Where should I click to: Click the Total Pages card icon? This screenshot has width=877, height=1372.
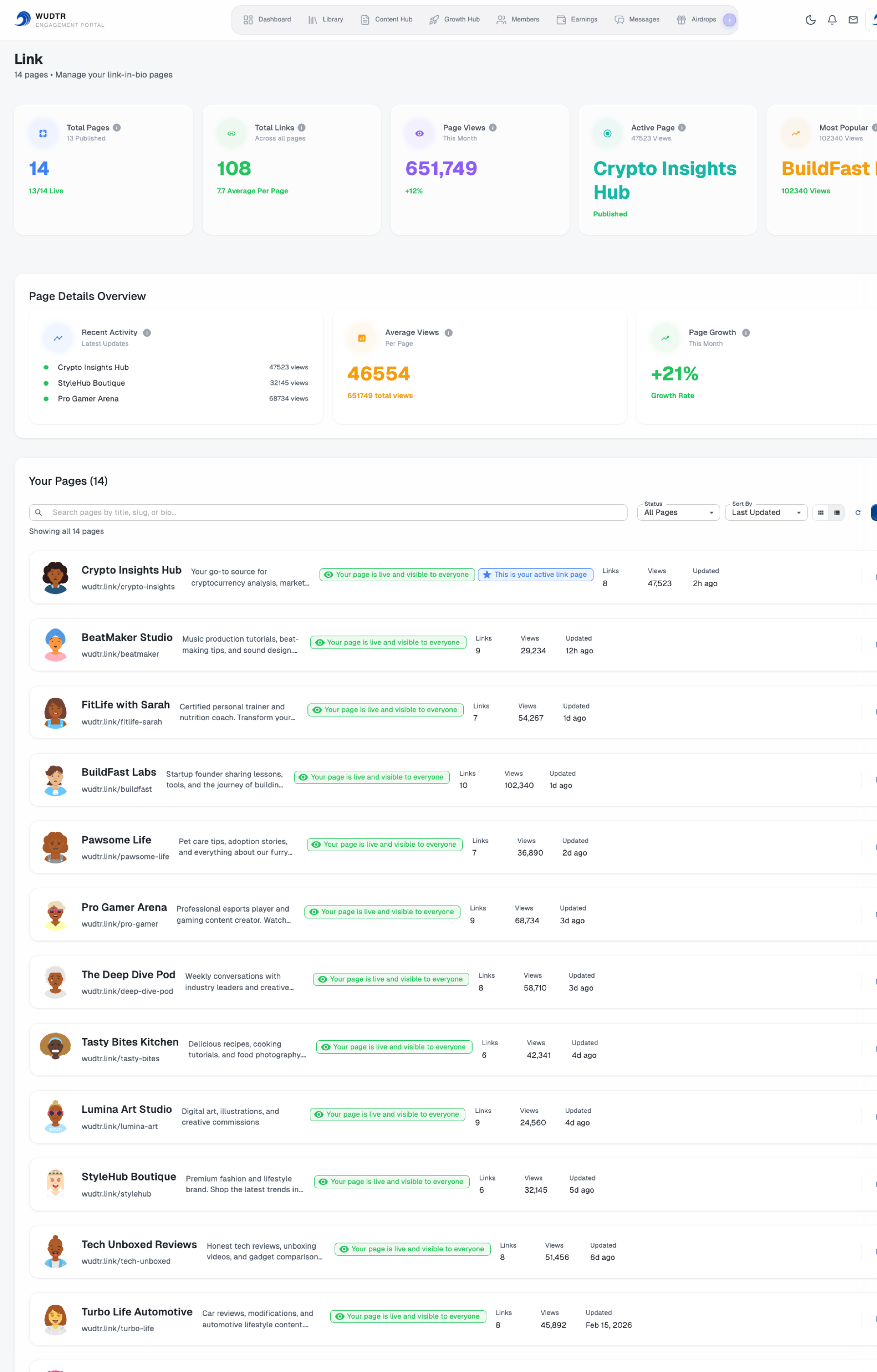(43, 133)
